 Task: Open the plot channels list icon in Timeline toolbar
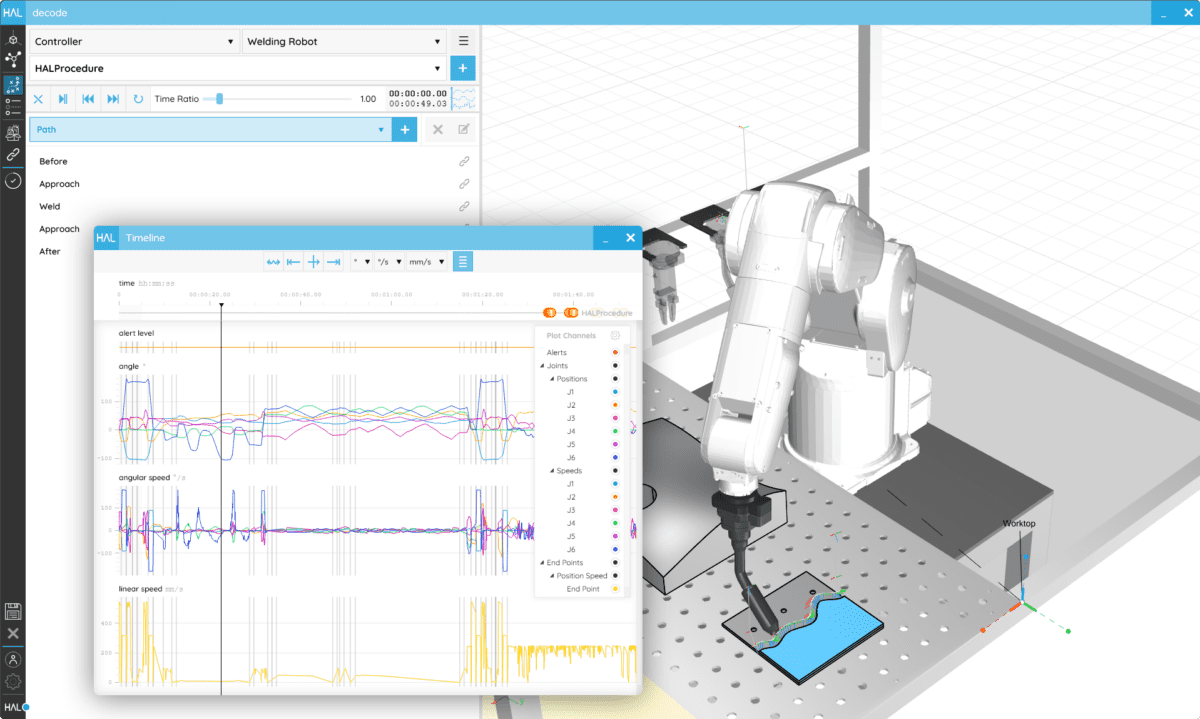click(x=462, y=261)
